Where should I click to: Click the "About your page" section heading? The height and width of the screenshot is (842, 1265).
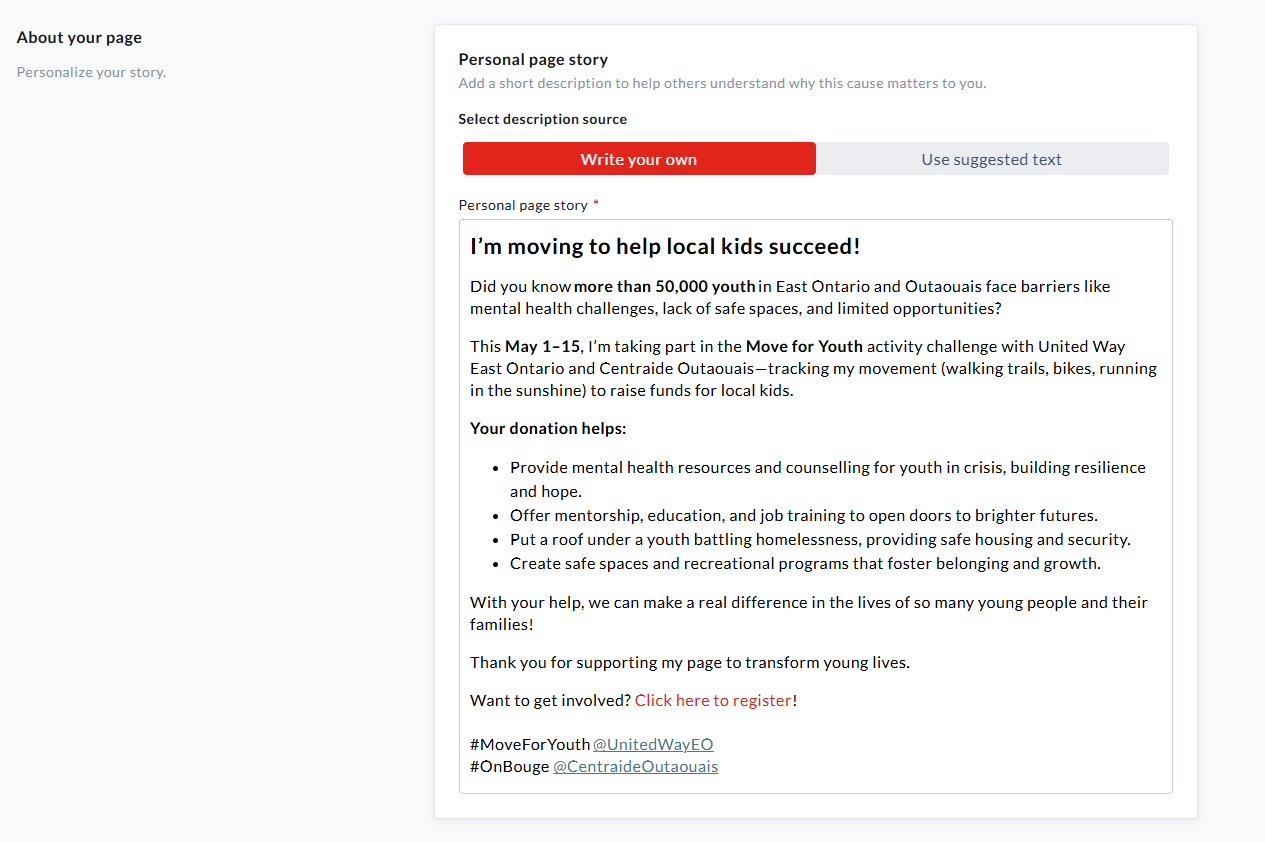pos(79,38)
